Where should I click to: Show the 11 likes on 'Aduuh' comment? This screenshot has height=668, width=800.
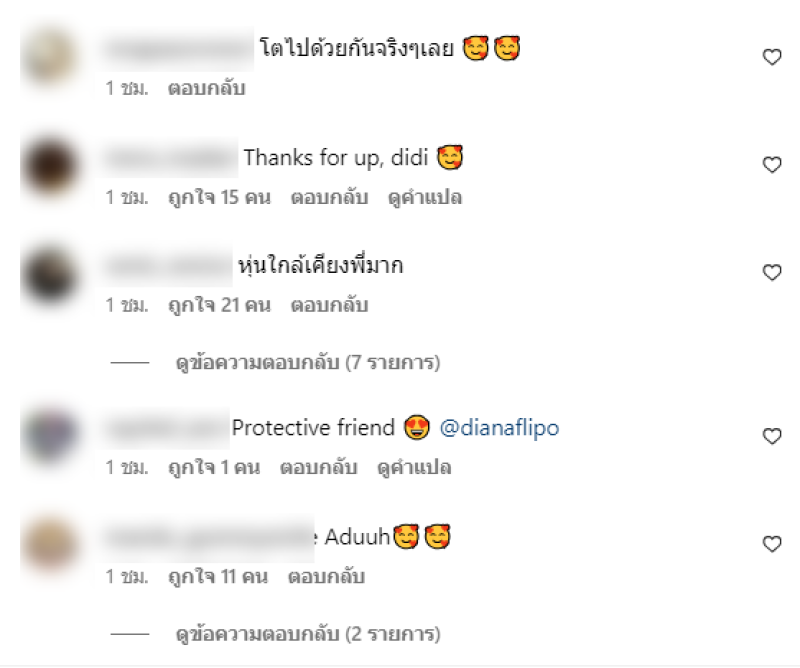point(218,577)
